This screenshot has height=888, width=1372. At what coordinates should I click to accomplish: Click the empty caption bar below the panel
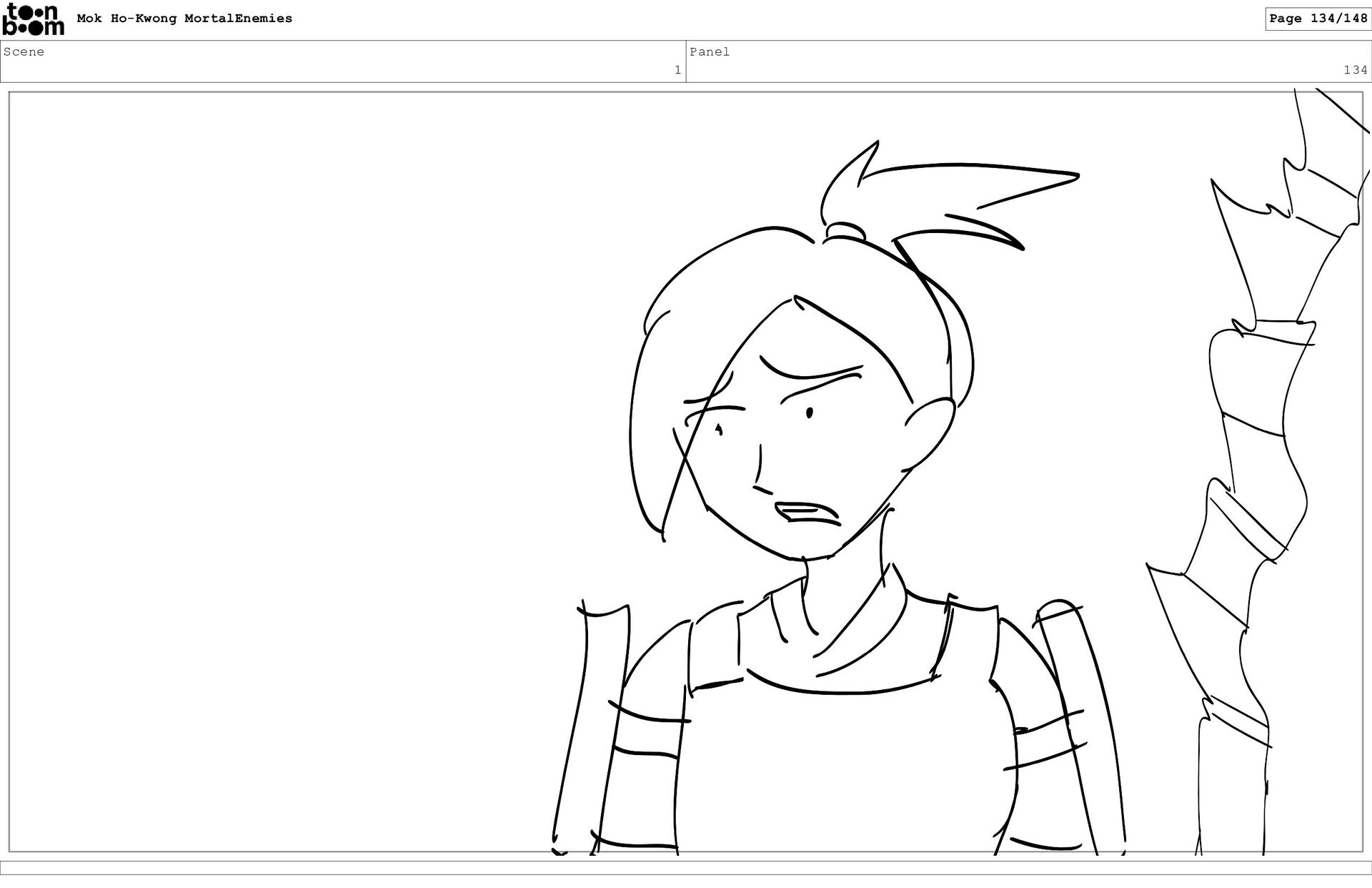[x=686, y=868]
